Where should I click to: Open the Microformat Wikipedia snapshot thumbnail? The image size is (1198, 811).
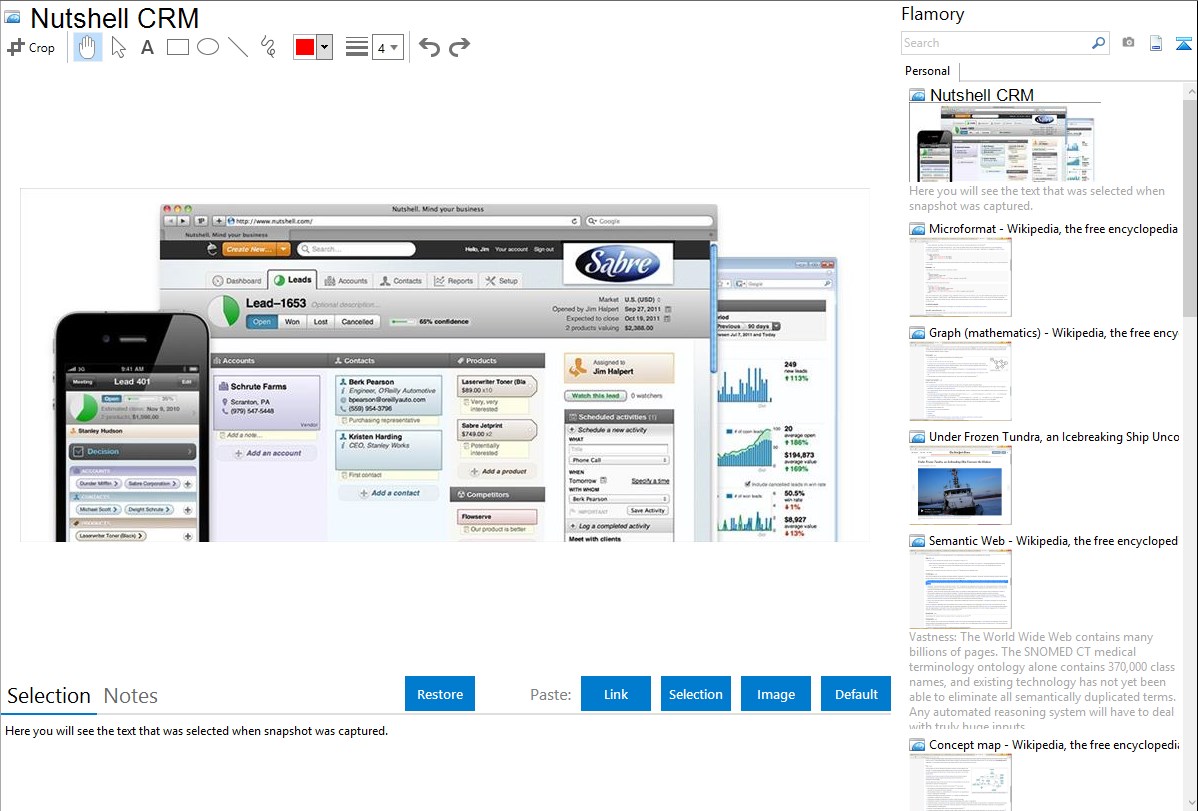pyautogui.click(x=960, y=277)
